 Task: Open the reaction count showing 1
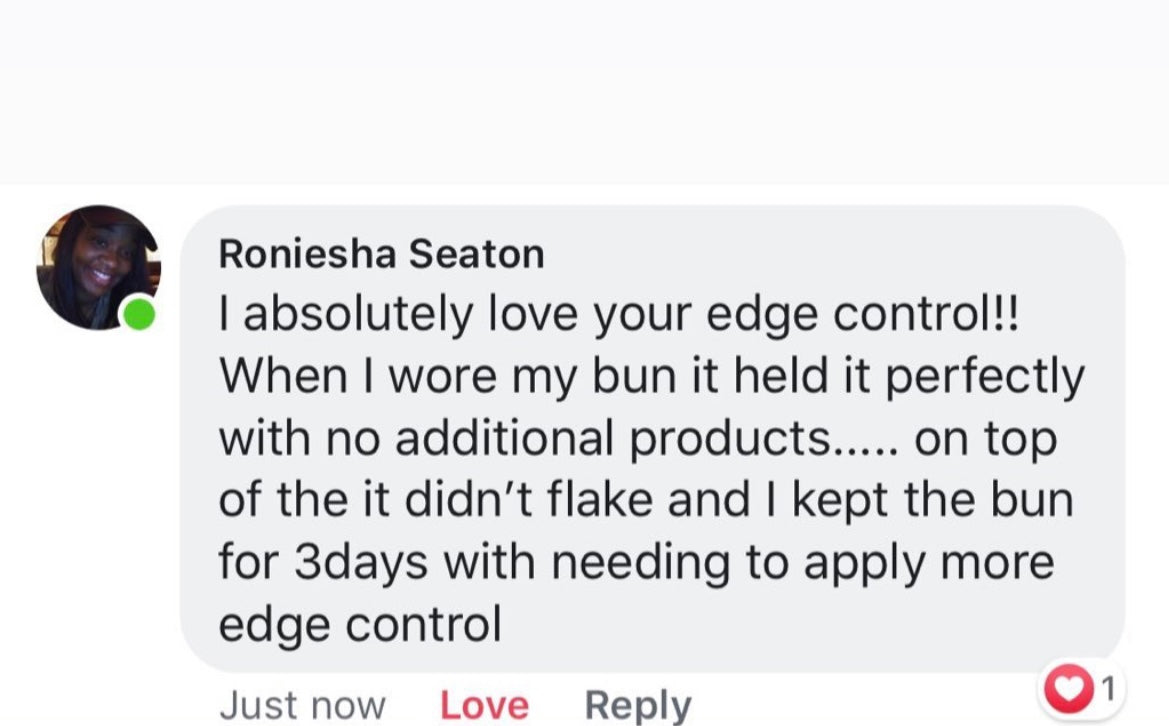pos(1105,688)
